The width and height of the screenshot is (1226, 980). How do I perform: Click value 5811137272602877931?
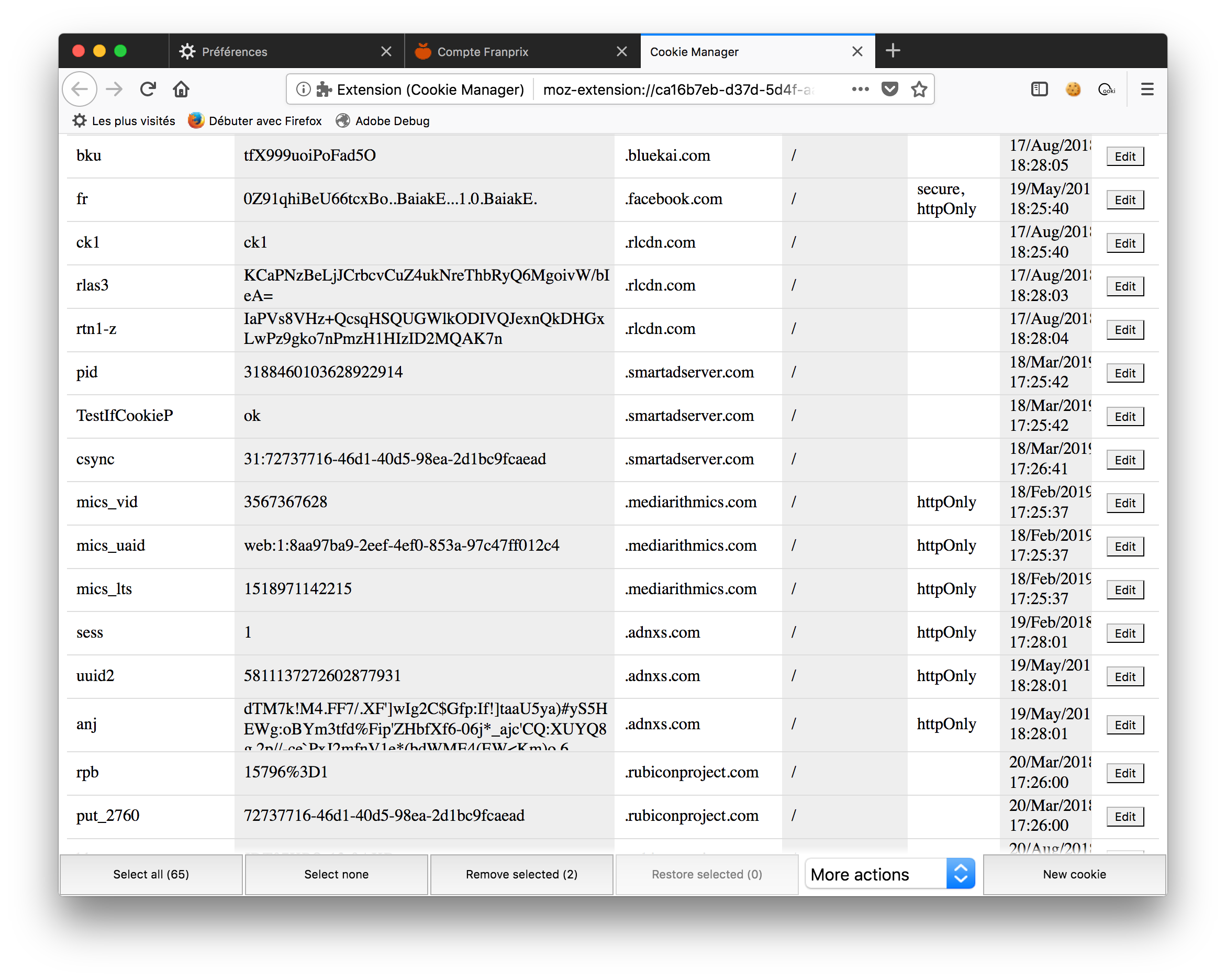(322, 676)
